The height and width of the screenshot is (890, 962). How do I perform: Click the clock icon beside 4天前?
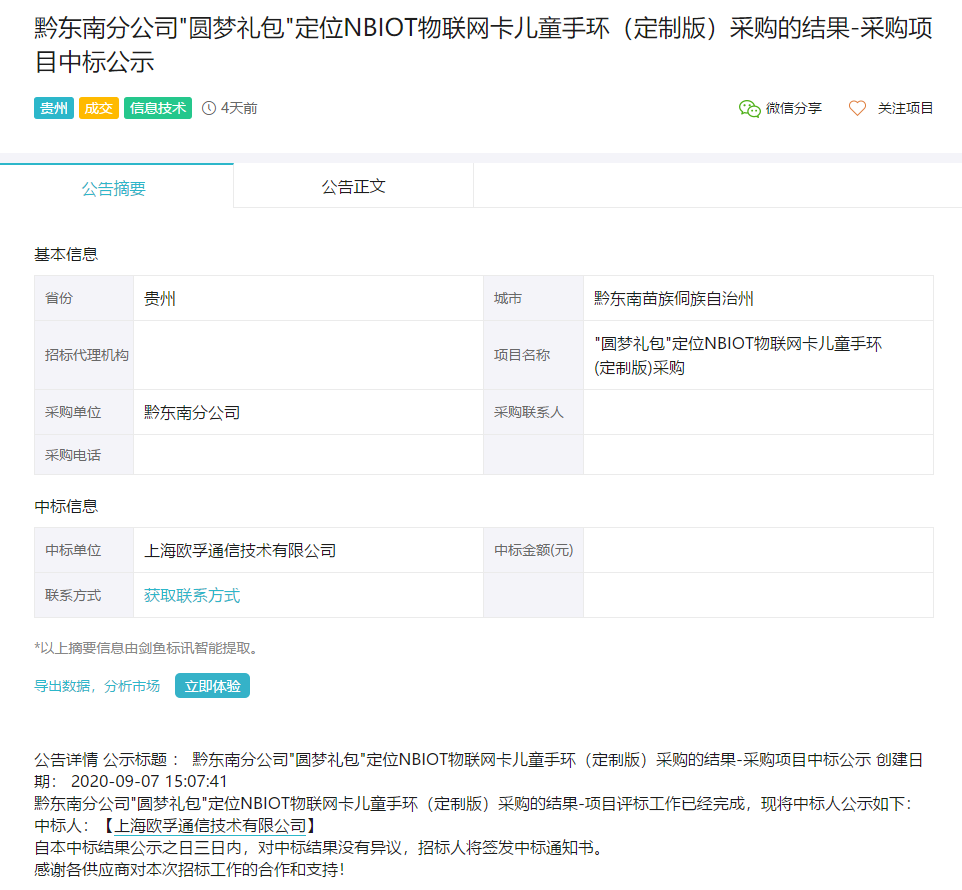coord(209,108)
